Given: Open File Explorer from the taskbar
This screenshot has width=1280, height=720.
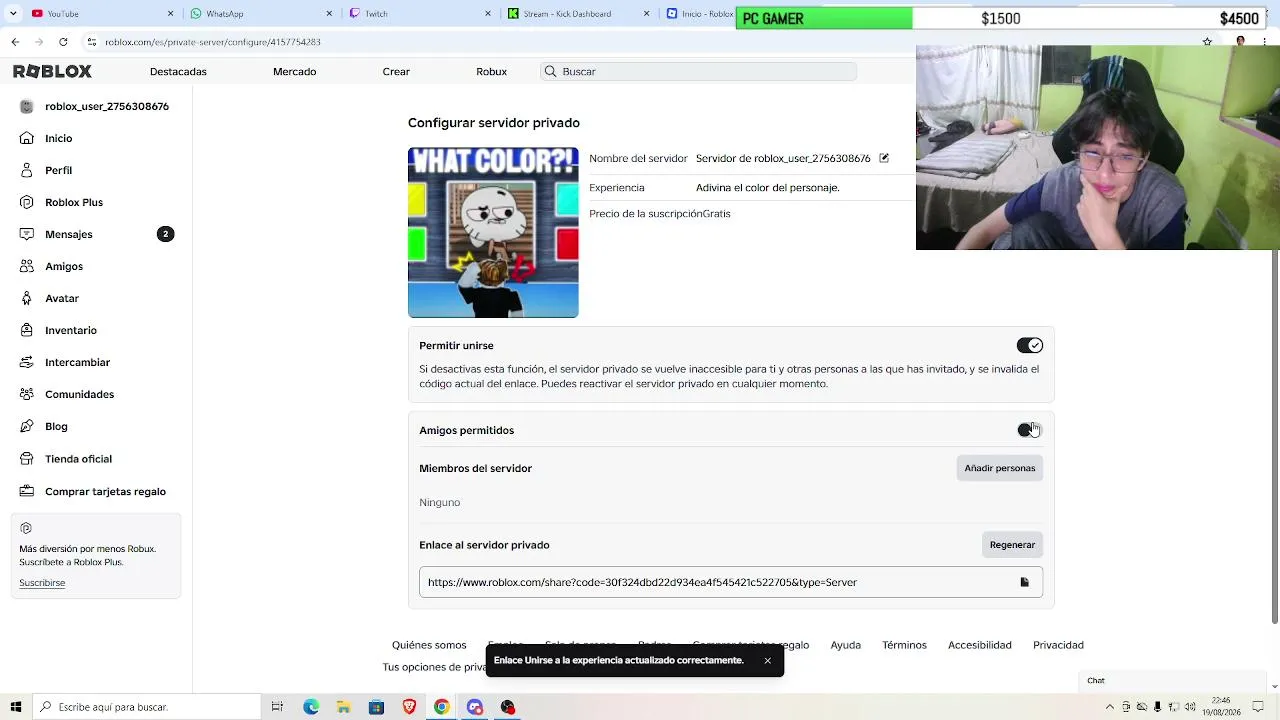Looking at the screenshot, I should pos(343,707).
